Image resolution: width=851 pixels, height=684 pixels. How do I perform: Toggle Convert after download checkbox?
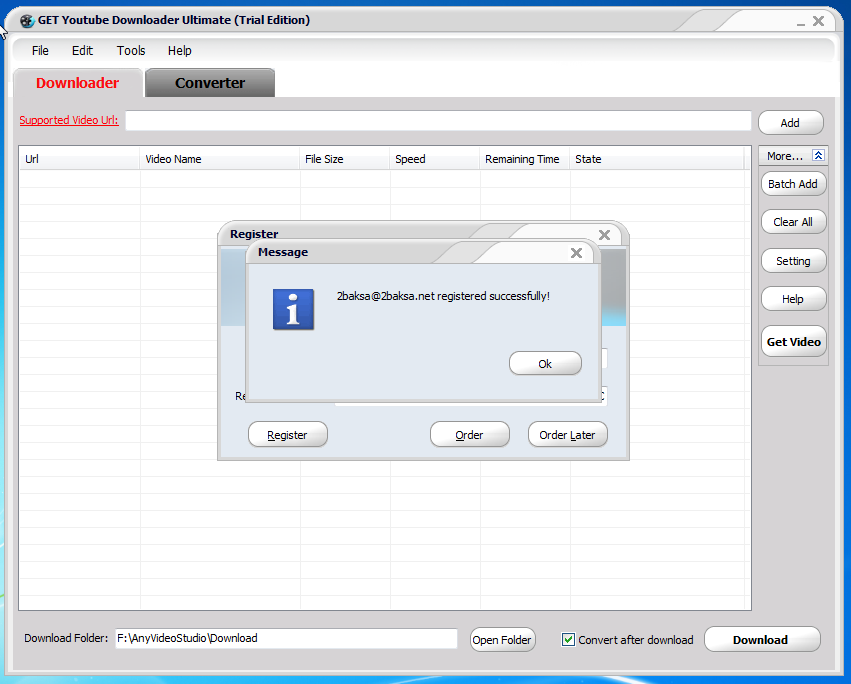(x=568, y=639)
